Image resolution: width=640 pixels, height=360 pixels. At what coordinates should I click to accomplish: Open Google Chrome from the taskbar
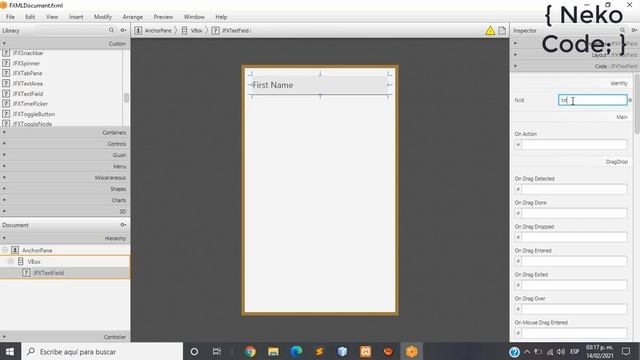click(x=250, y=351)
